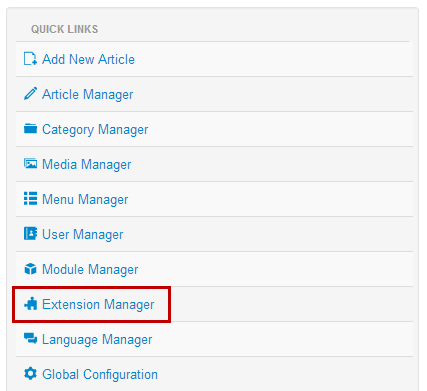Click the folder icon for Category Manager

pyautogui.click(x=30, y=129)
